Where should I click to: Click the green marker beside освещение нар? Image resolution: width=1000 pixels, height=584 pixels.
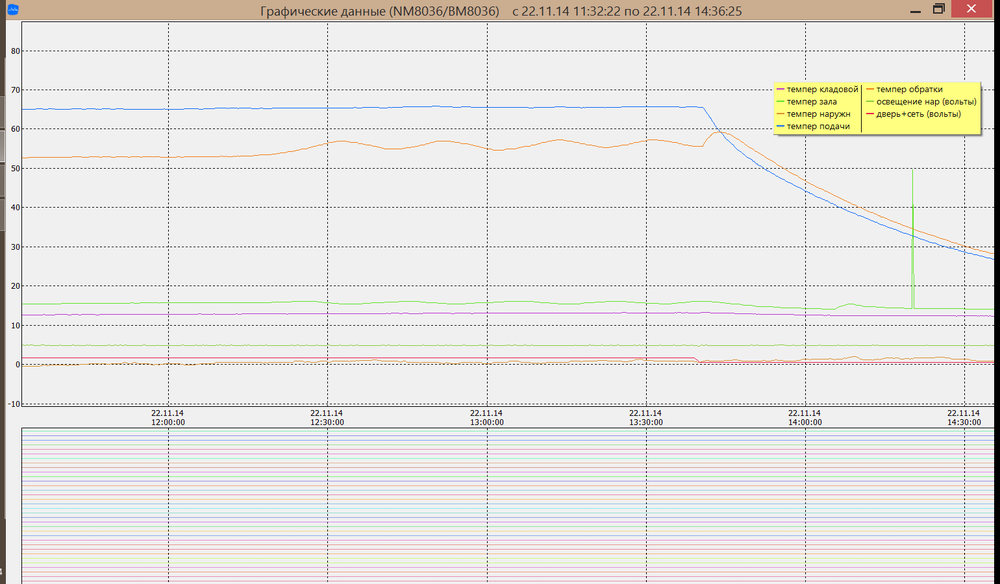click(870, 102)
